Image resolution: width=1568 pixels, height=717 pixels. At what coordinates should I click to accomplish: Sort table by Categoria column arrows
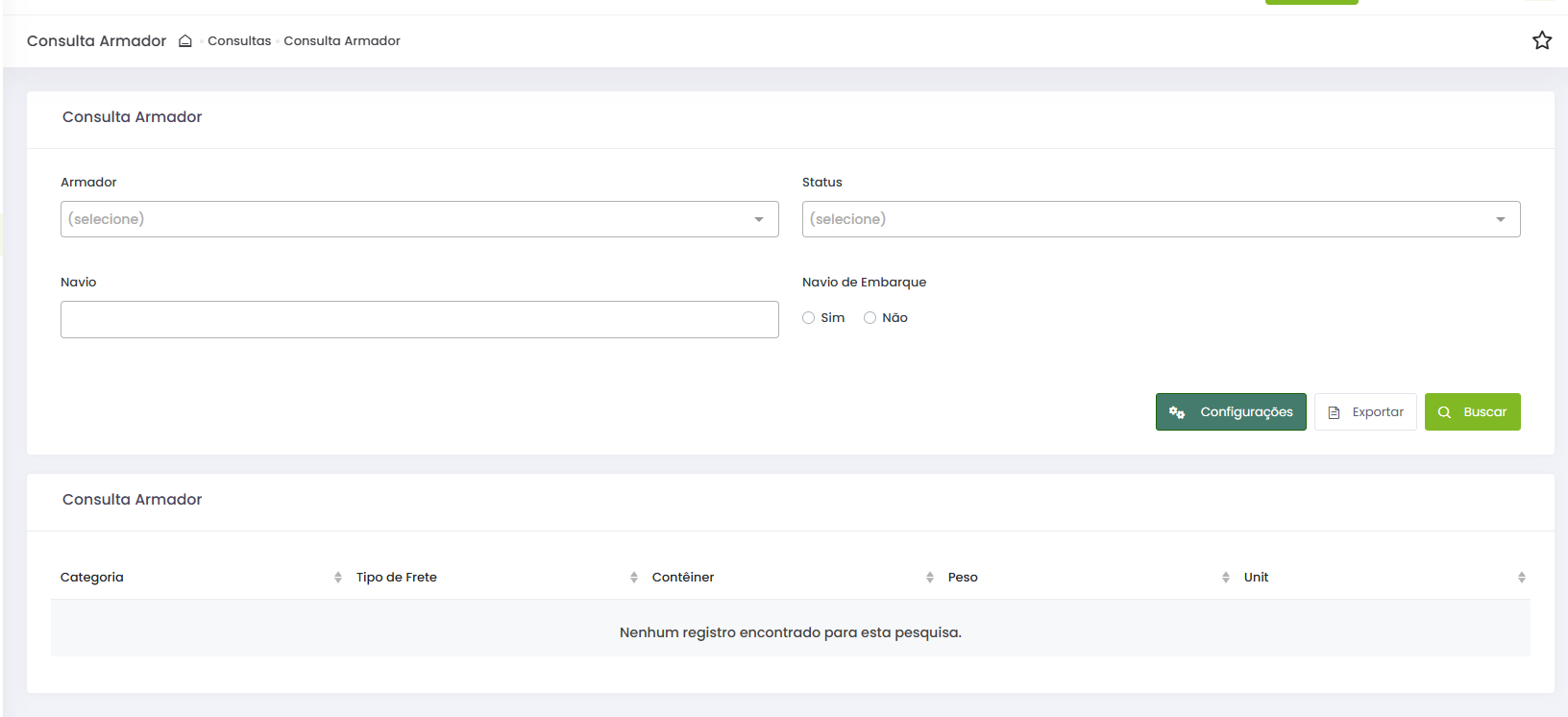(338, 577)
